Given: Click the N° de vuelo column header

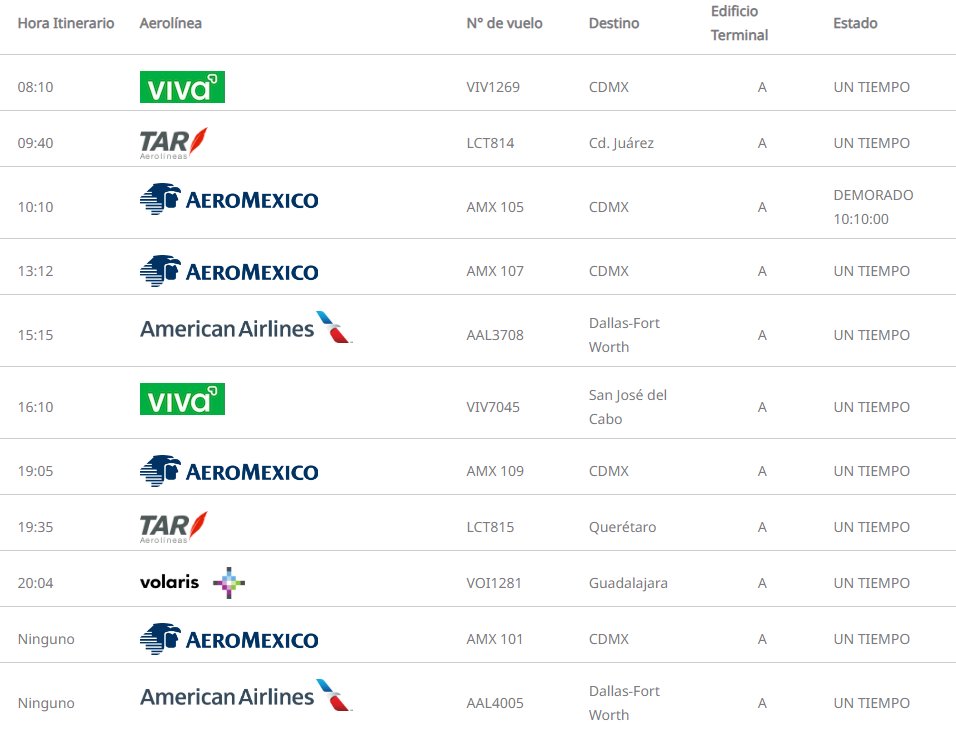Looking at the screenshot, I should click(x=504, y=23).
